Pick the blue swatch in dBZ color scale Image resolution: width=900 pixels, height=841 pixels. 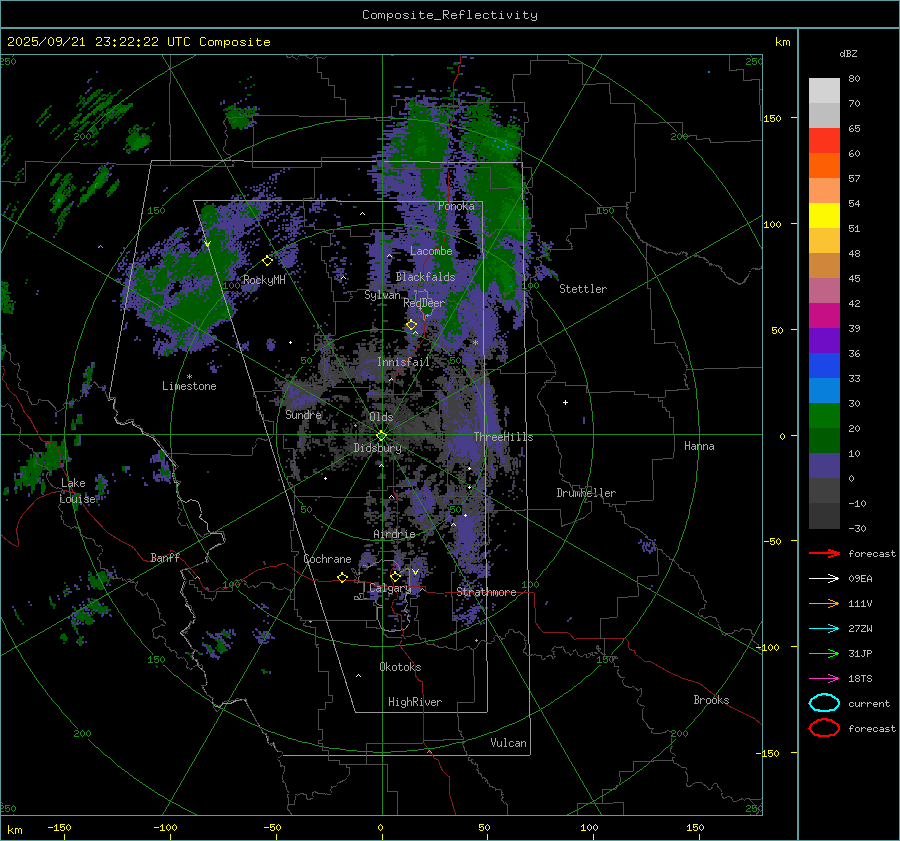(x=824, y=365)
